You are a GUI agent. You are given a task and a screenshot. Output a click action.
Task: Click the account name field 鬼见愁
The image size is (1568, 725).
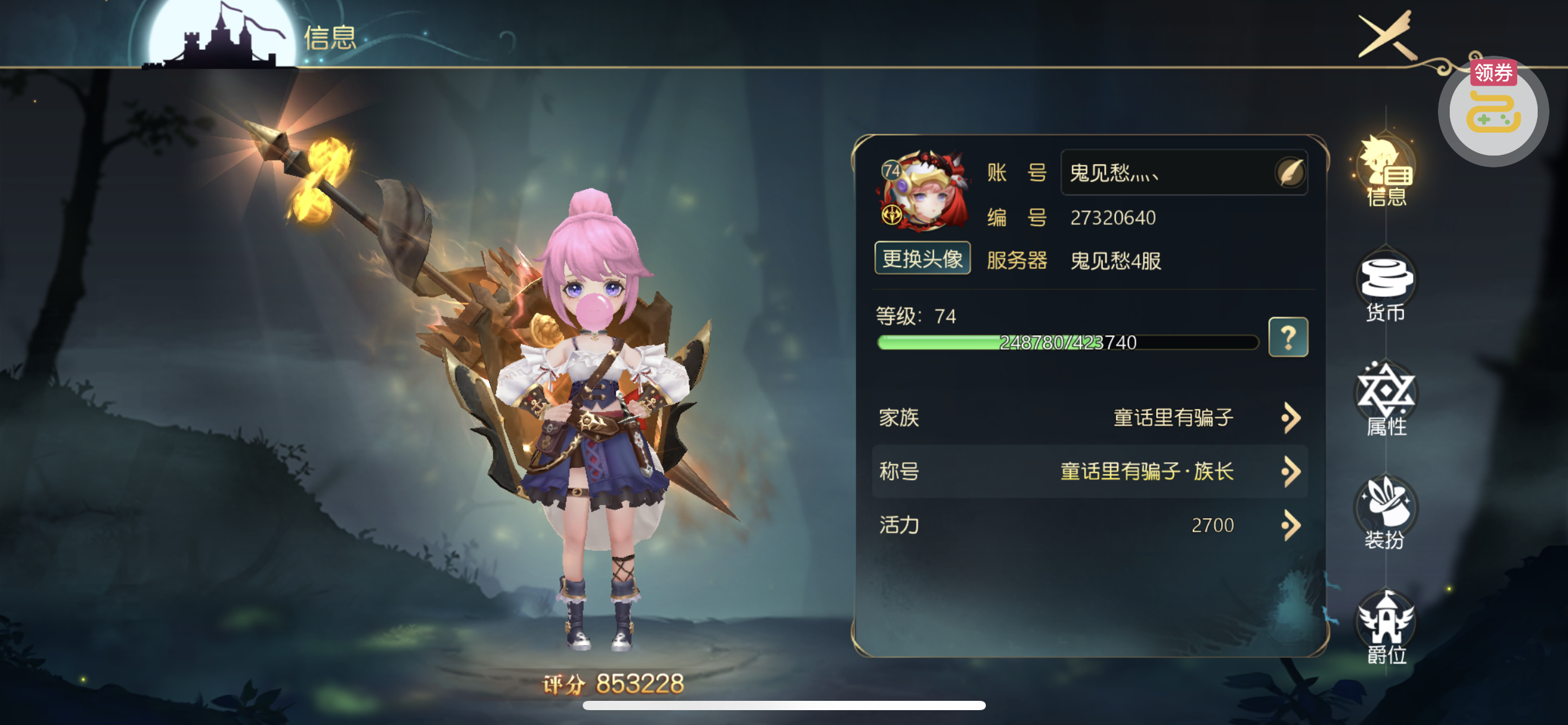(x=1183, y=172)
